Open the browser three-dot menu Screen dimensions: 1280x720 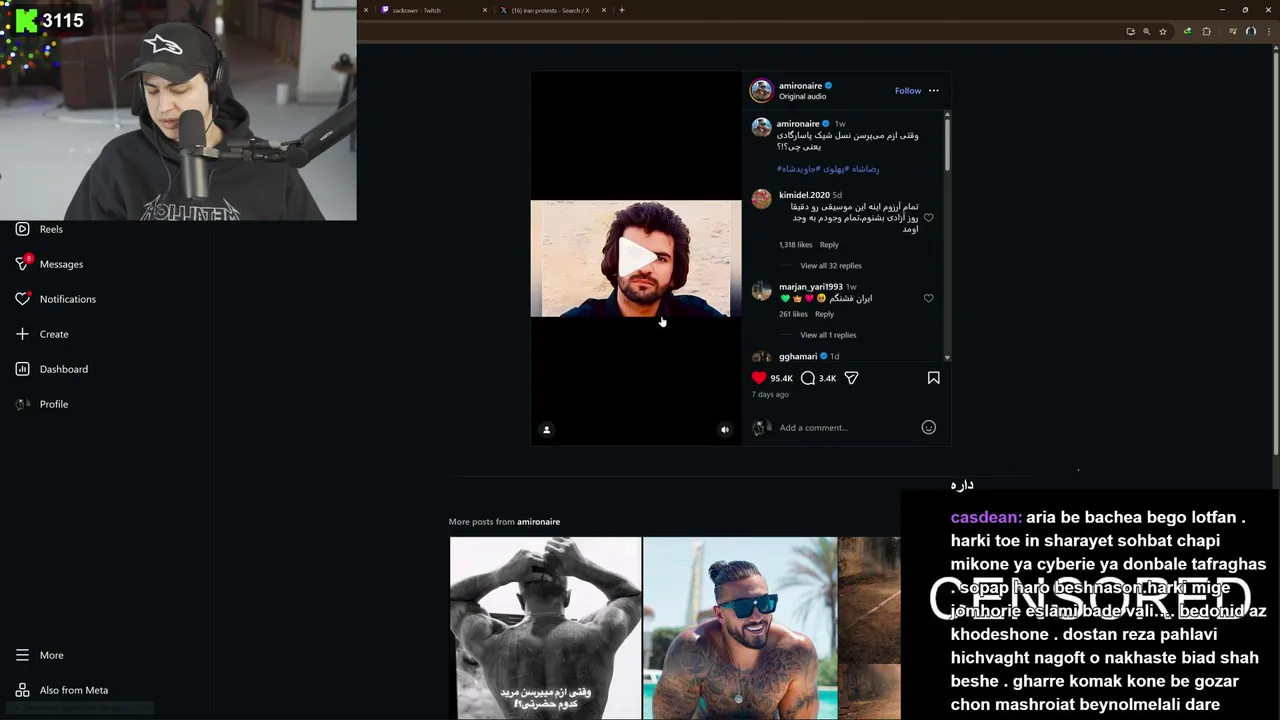pos(1267,31)
